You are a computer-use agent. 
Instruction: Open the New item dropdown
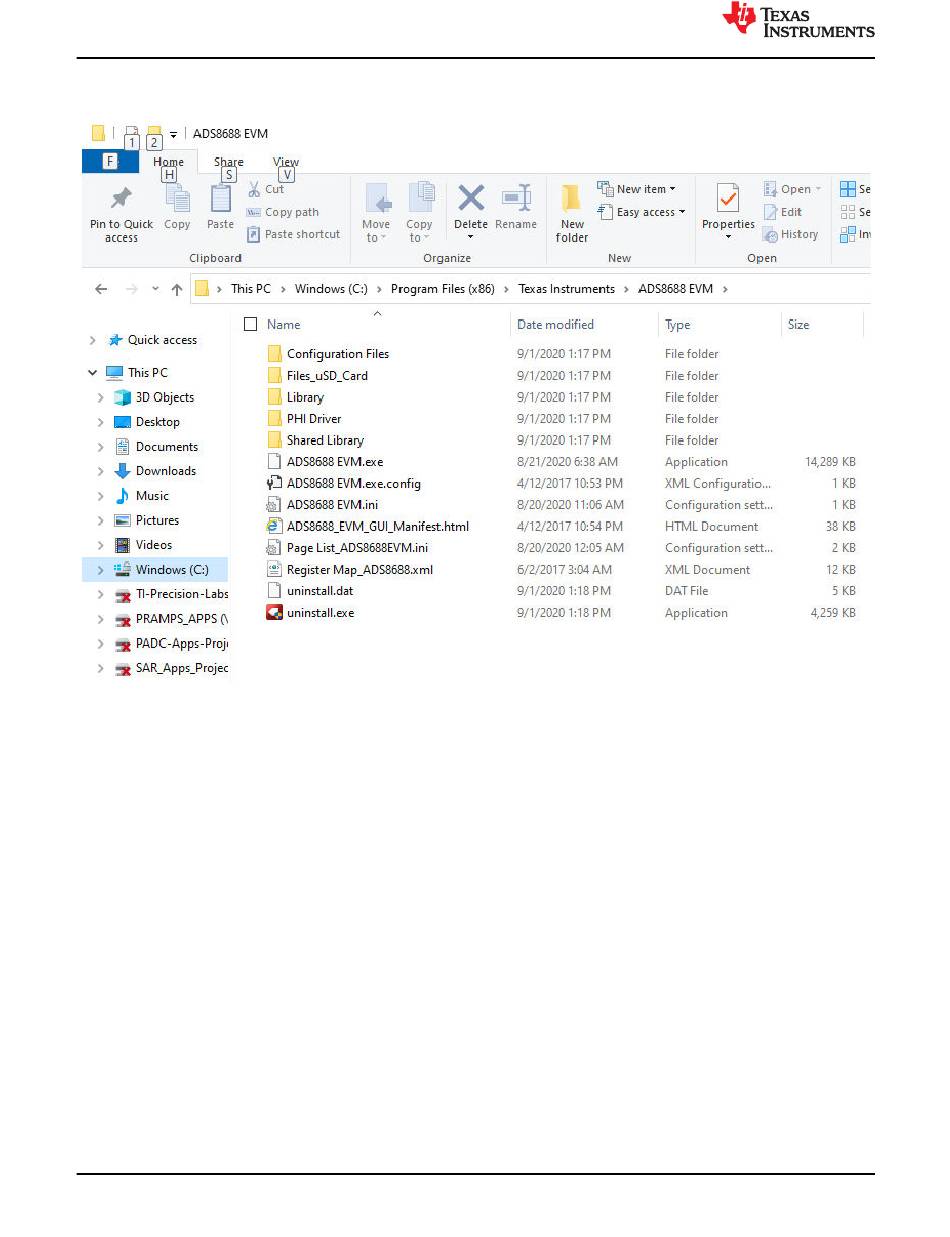[x=636, y=188]
